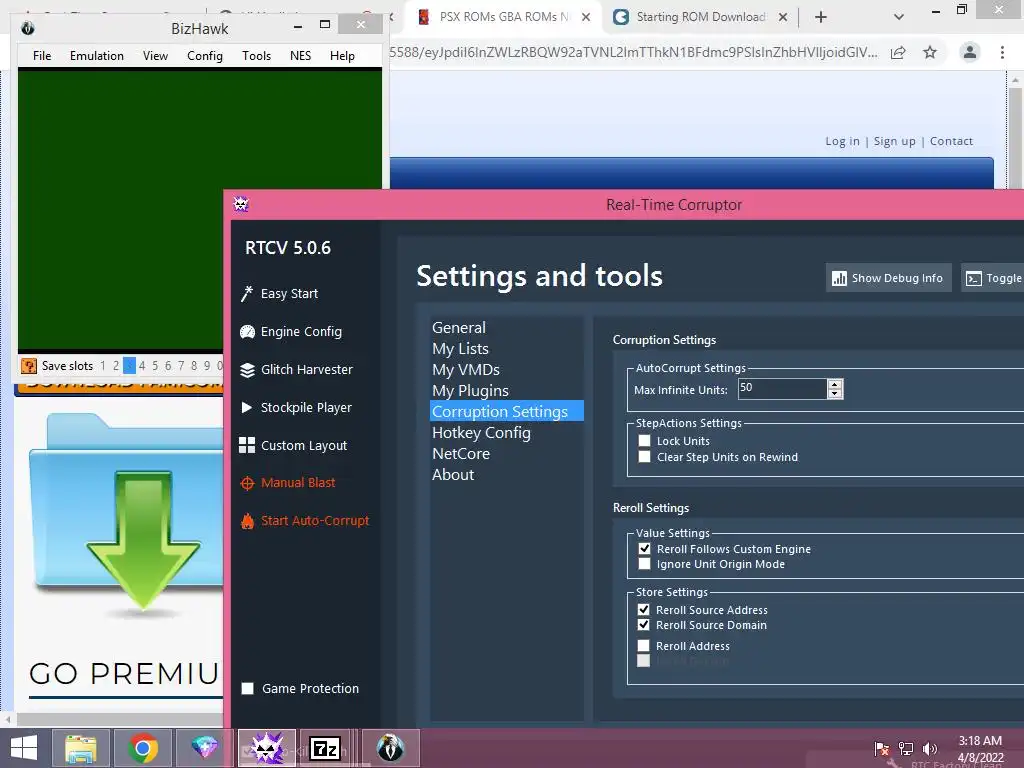Close the PSX ROMs GBA ROMs tab
1024x768 pixels.
tap(586, 17)
